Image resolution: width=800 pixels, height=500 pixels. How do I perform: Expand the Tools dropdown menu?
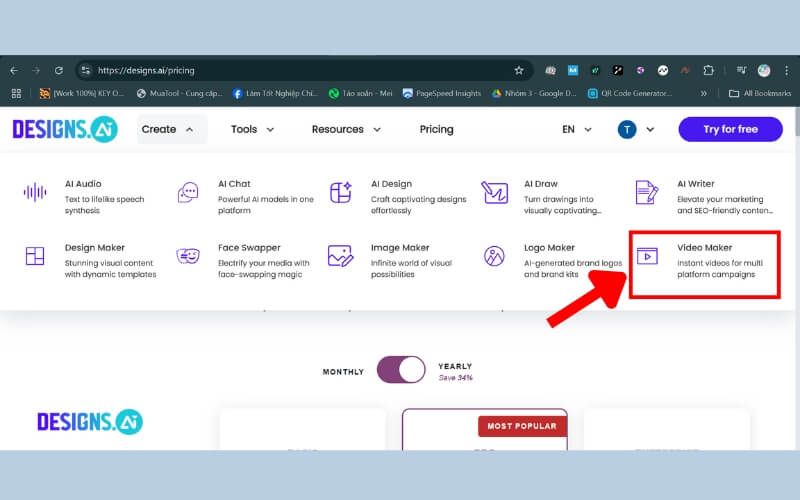[252, 129]
